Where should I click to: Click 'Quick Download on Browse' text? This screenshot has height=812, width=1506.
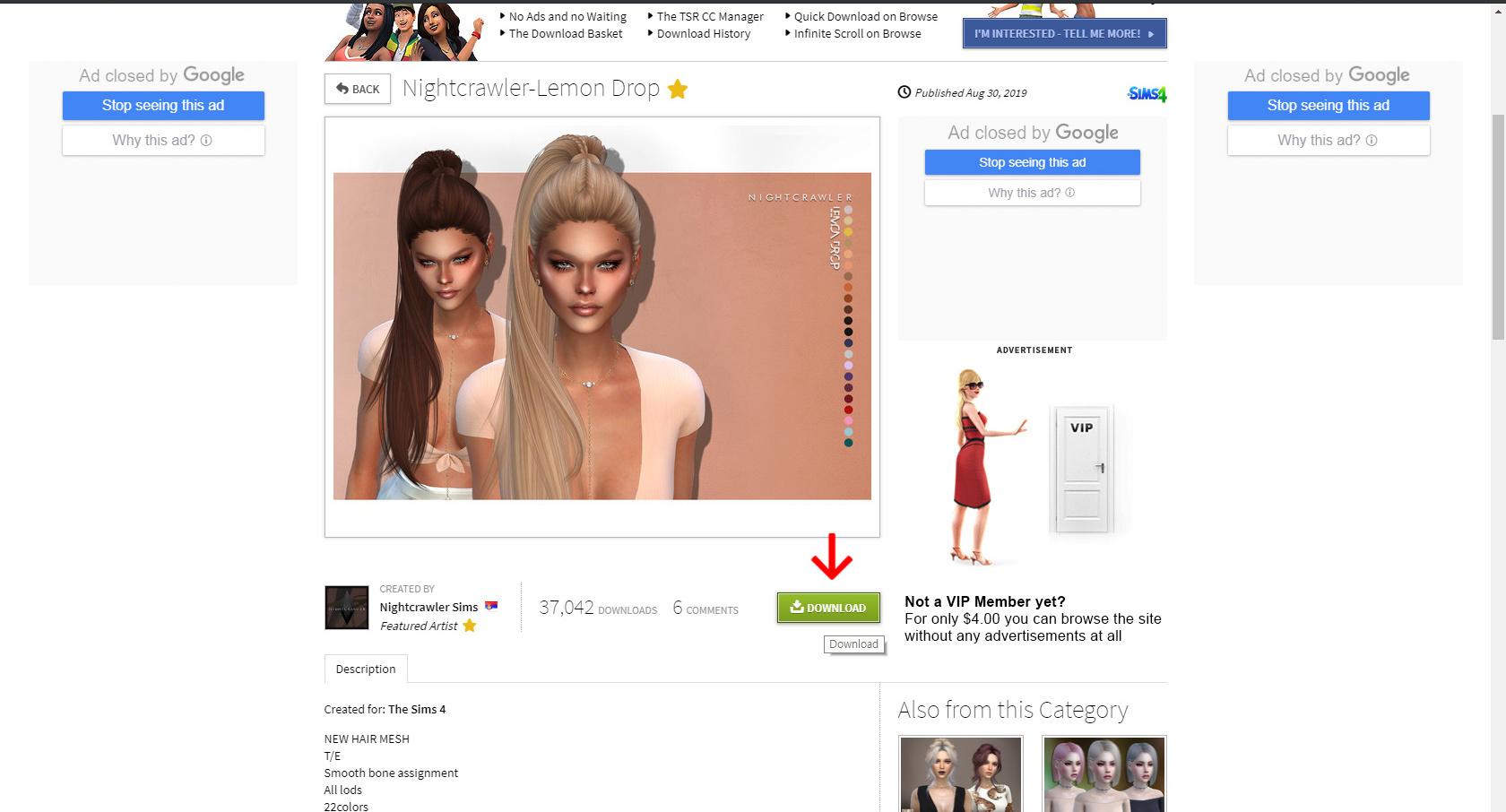866,16
